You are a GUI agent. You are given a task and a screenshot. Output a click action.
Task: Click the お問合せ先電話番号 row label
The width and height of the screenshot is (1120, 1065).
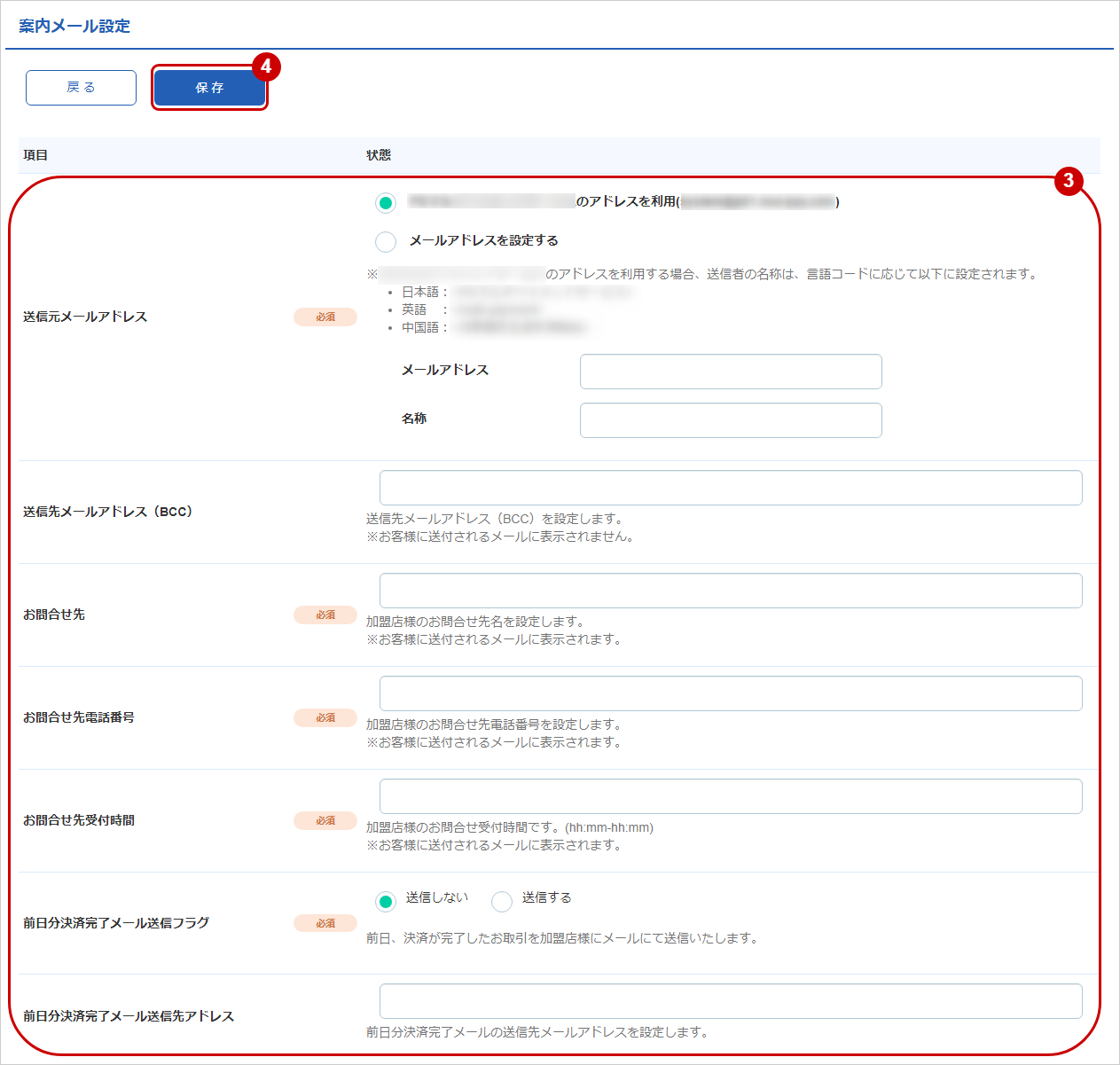tap(79, 717)
